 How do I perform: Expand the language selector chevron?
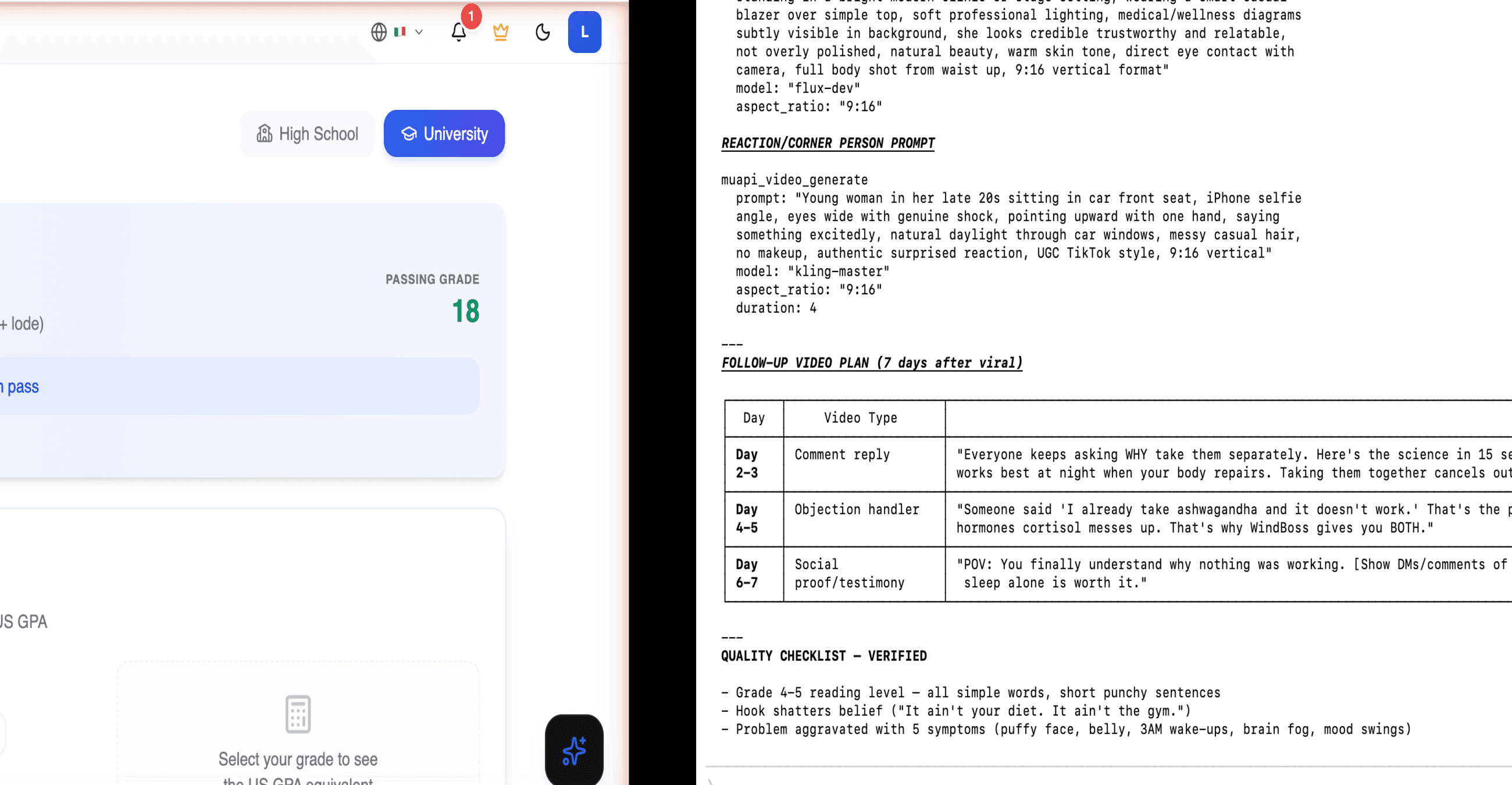(419, 32)
